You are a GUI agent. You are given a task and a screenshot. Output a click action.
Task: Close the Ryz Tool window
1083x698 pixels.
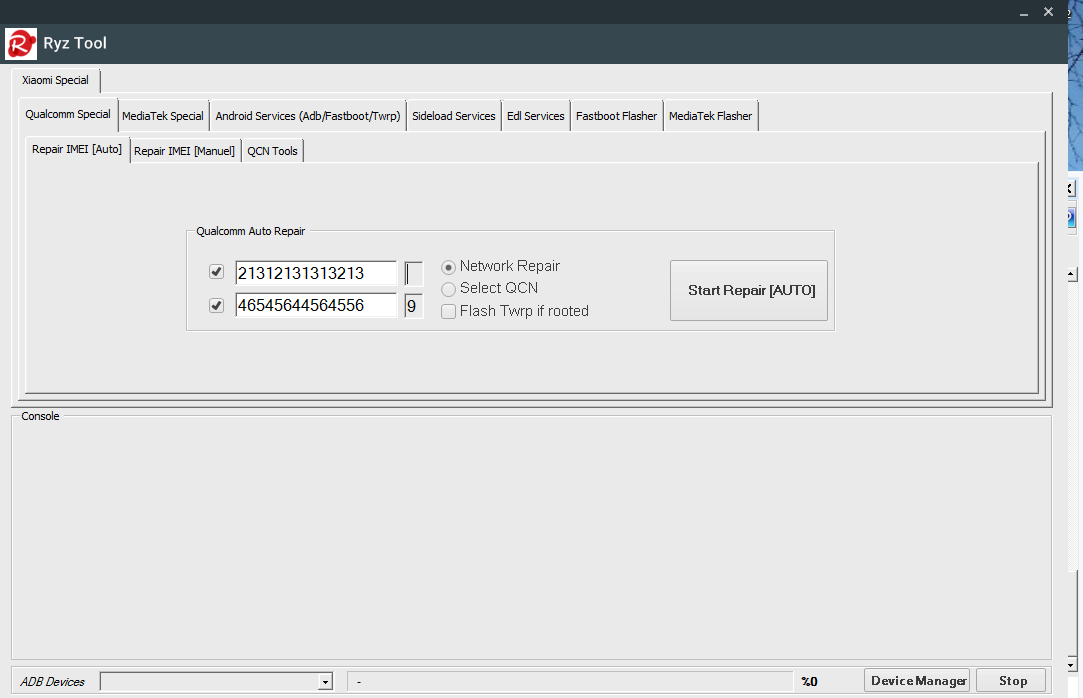1048,12
